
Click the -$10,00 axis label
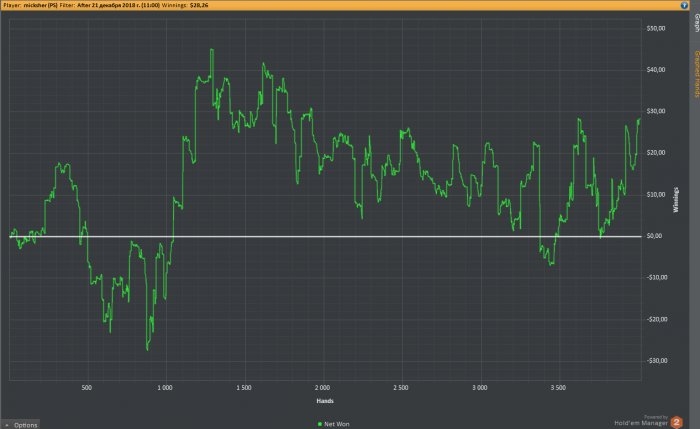click(657, 277)
